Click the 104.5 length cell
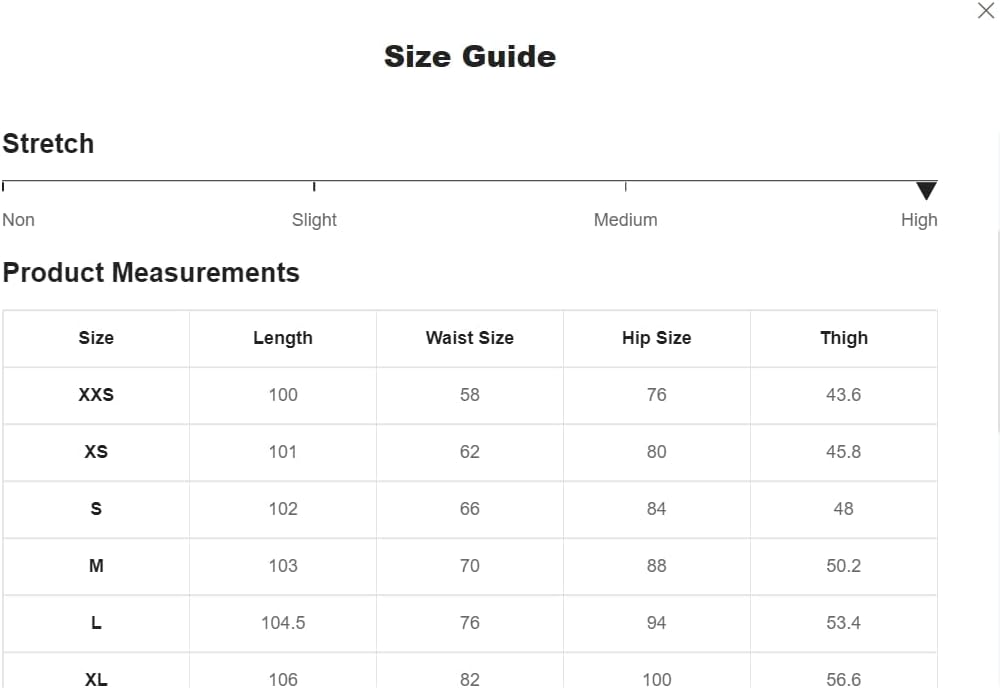 pos(283,623)
